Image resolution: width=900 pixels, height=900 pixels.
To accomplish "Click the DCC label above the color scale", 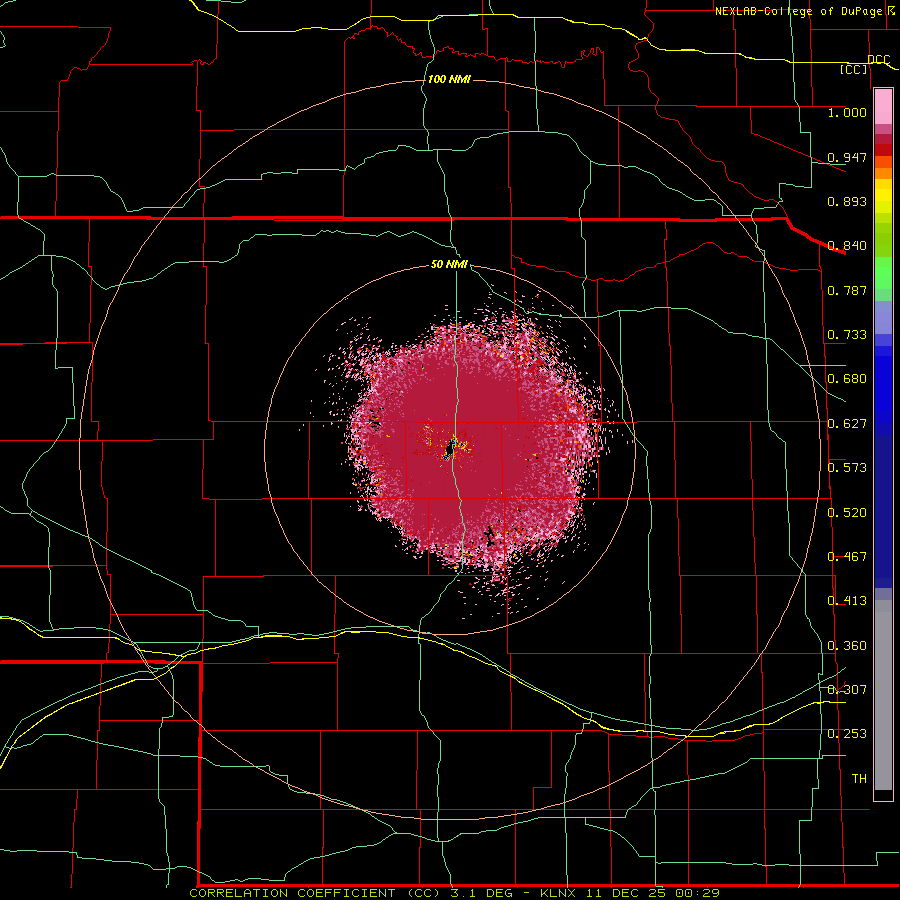I will 878,60.
